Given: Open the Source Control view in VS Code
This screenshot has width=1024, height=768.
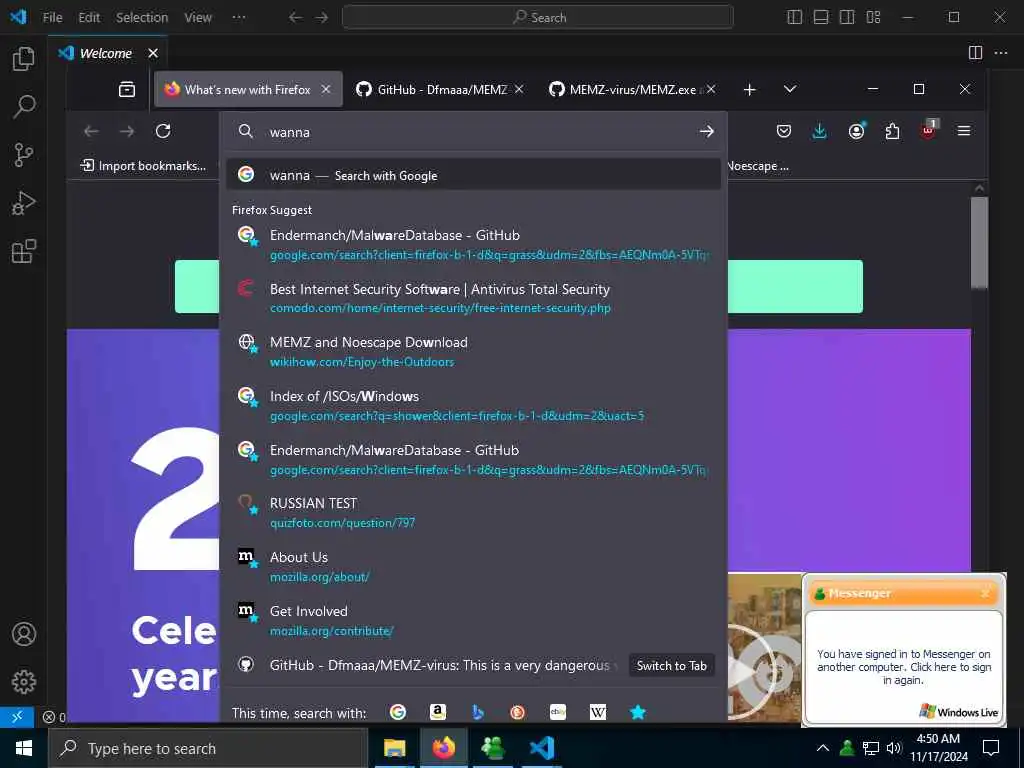Looking at the screenshot, I should pyautogui.click(x=24, y=155).
